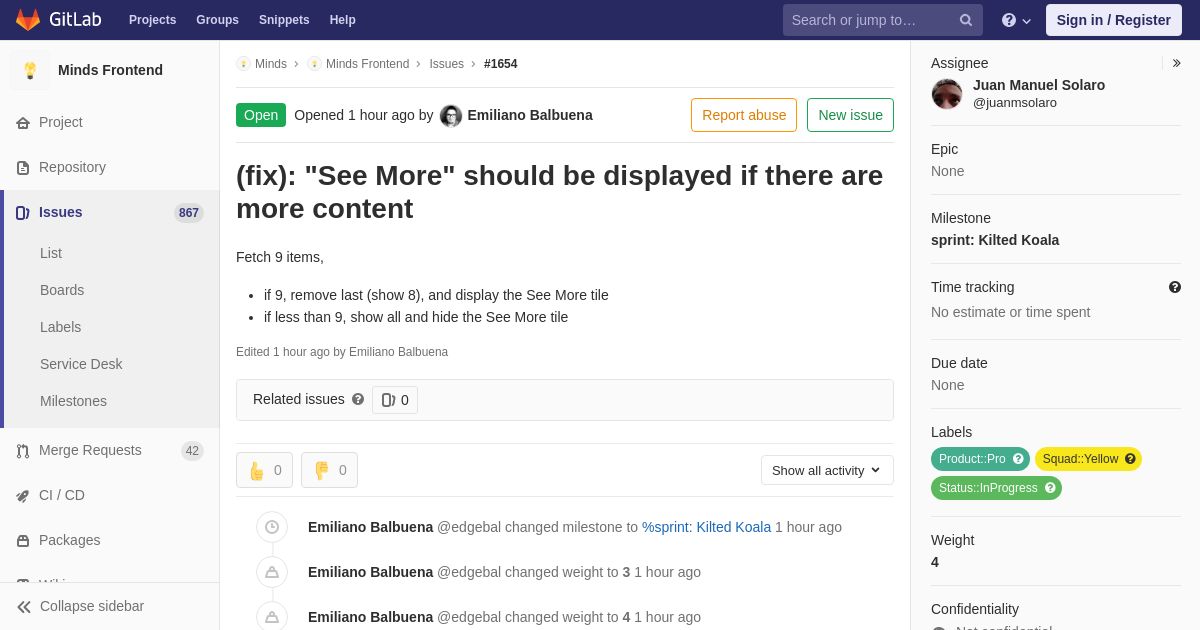The image size is (1200, 630).
Task: Click the Status::InProgress green label
Action: click(x=996, y=488)
